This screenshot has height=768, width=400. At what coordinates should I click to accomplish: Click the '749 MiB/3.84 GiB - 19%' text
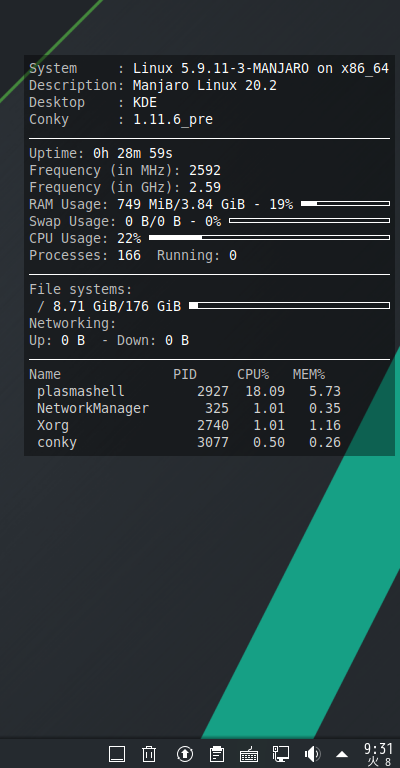pos(205,204)
